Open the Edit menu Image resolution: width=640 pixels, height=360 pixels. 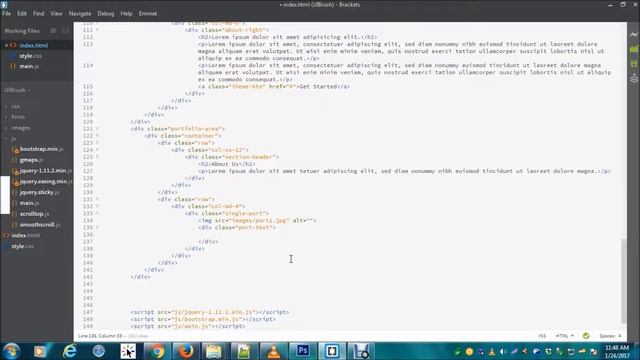[x=22, y=13]
